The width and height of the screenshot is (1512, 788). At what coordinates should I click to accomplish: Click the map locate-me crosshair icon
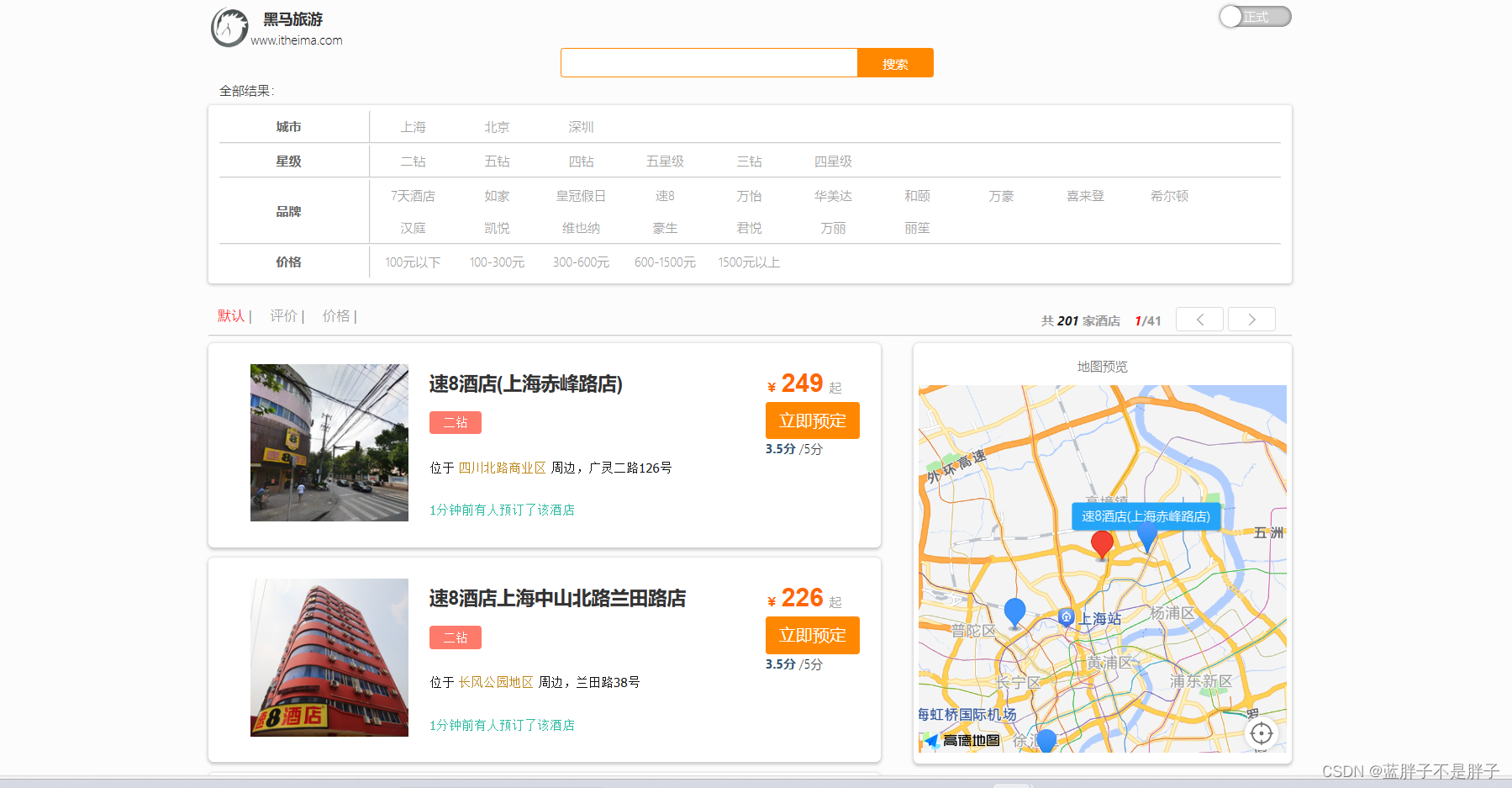[x=1262, y=733]
